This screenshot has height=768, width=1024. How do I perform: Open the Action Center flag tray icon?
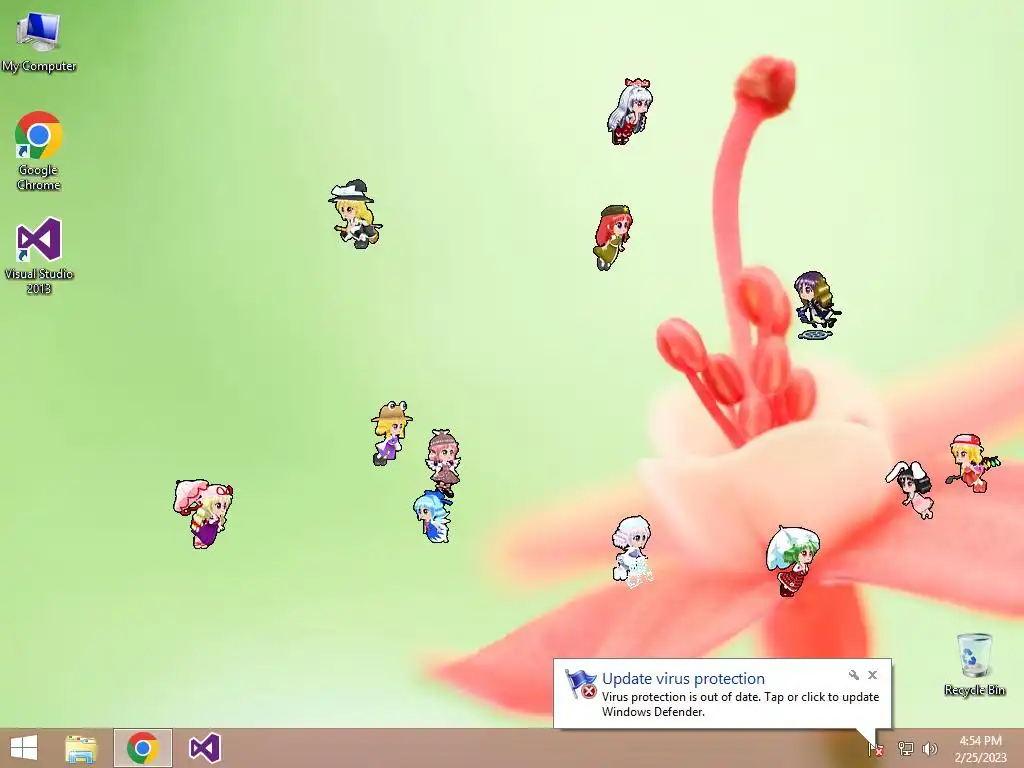(x=876, y=749)
